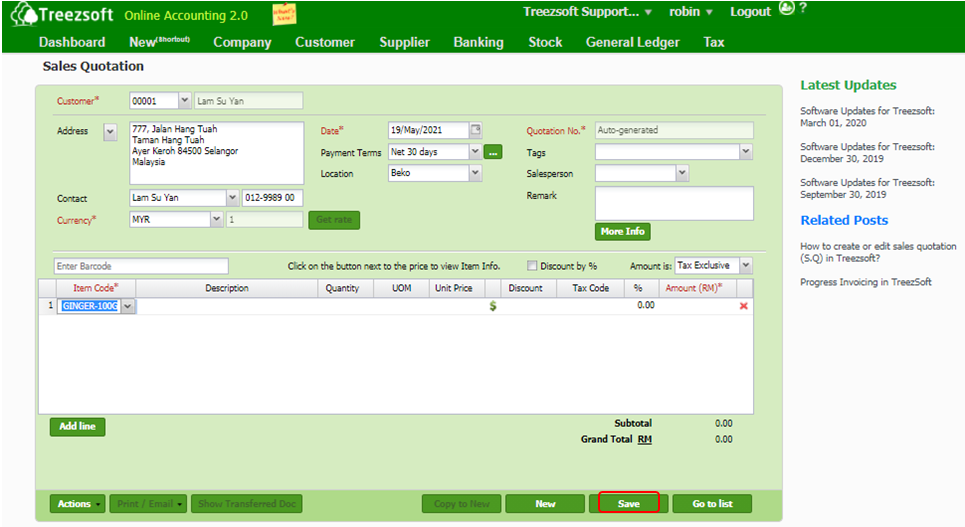Click the Remark text area
Image resolution: width=965 pixels, height=527 pixels.
(x=674, y=203)
